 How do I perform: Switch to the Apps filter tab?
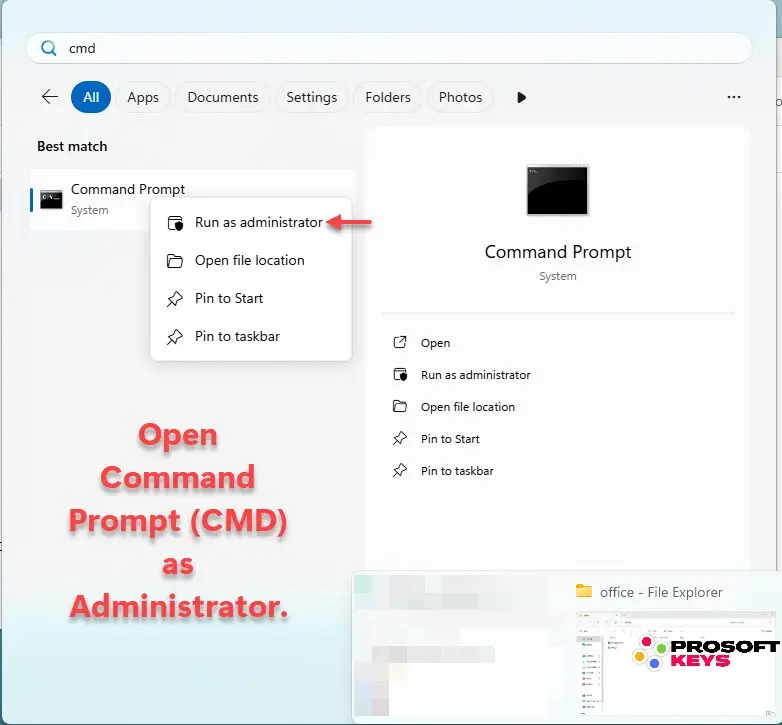point(143,97)
